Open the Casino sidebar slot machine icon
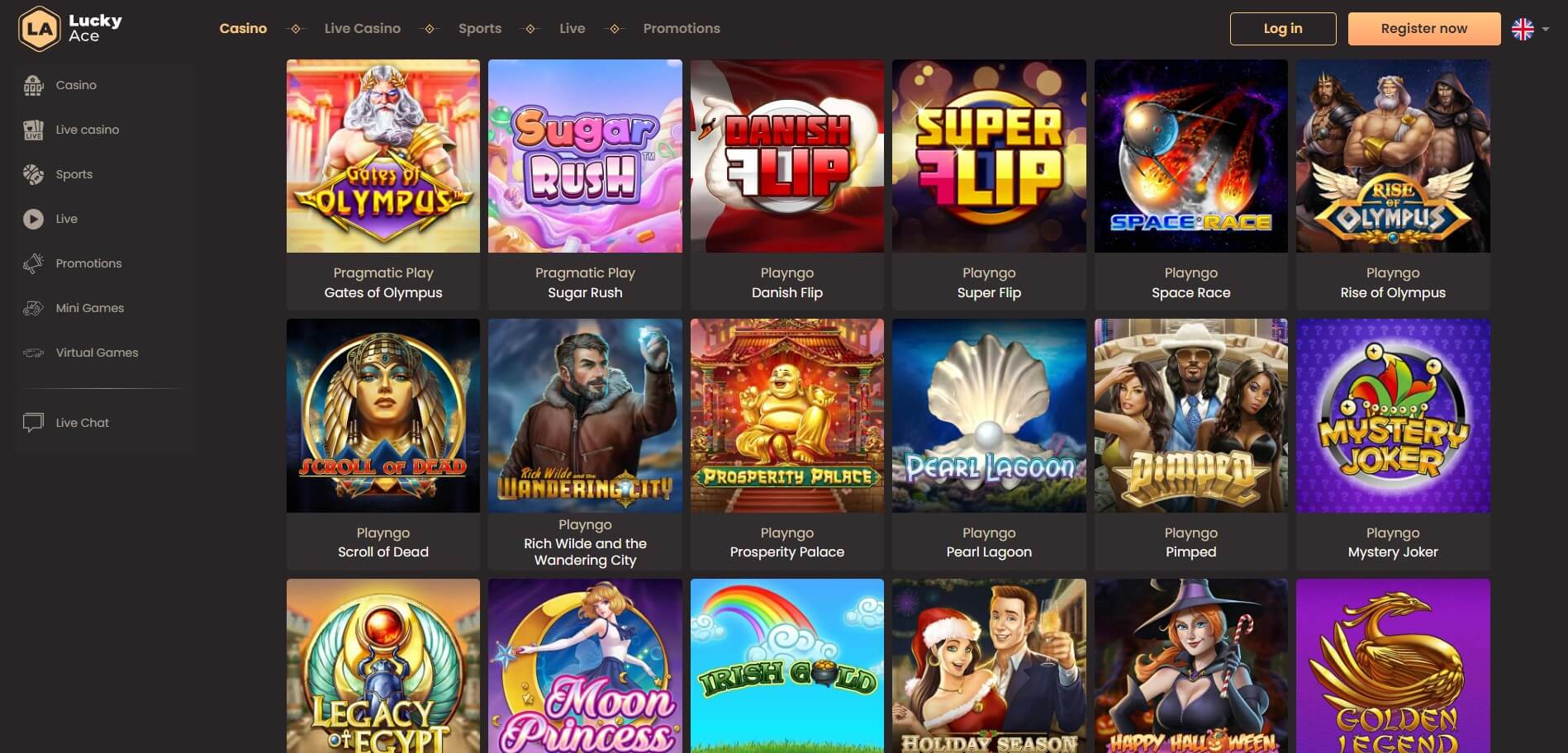Image resolution: width=1568 pixels, height=753 pixels. 33,85
